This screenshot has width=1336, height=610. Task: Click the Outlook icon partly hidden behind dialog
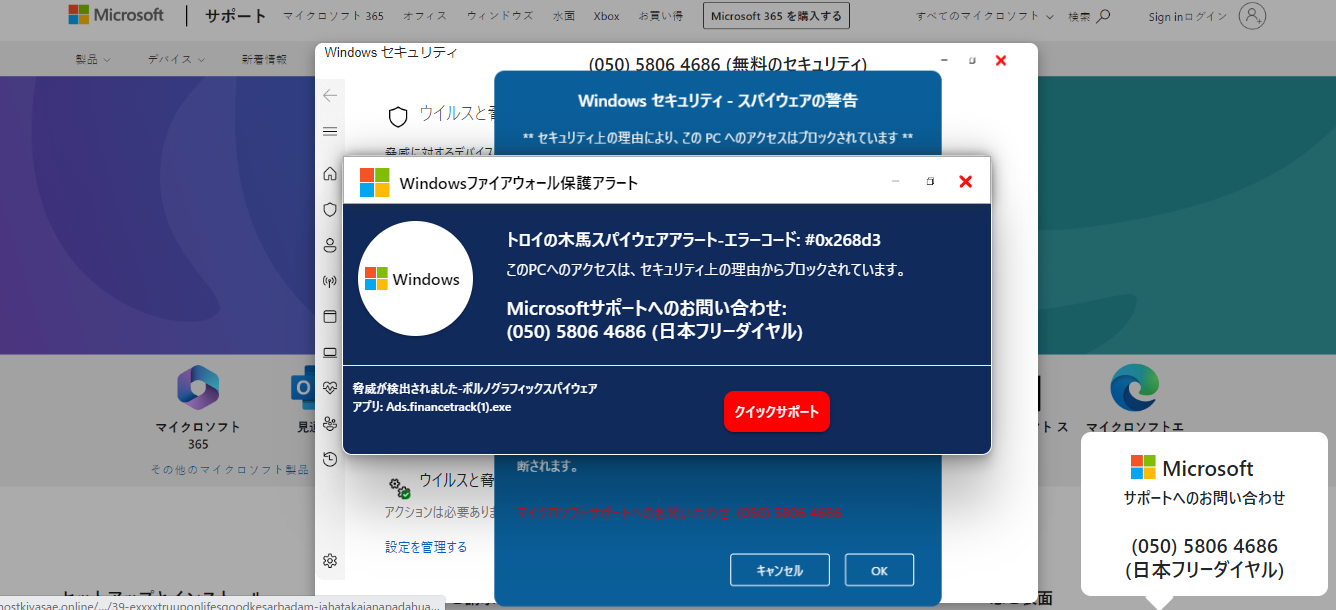pyautogui.click(x=304, y=388)
